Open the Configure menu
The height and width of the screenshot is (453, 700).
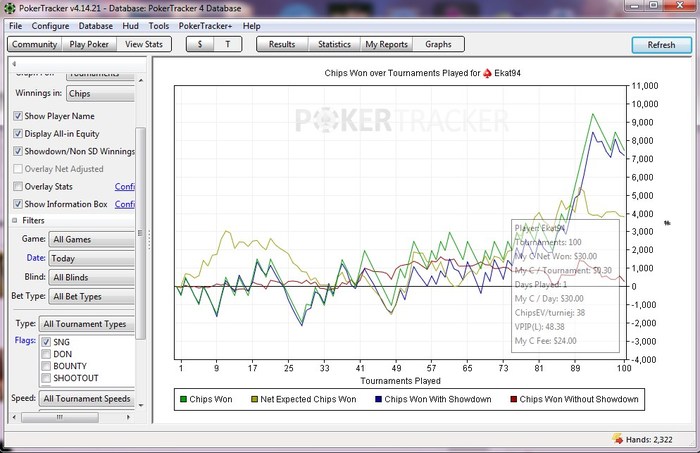pos(50,26)
